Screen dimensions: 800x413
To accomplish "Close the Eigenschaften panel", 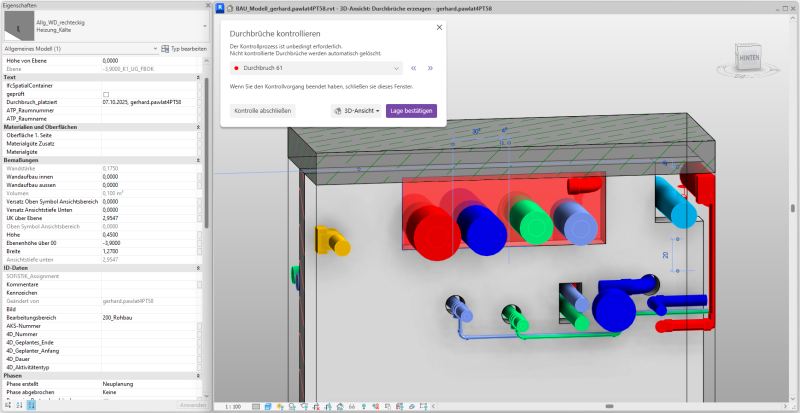I will (x=207, y=5).
